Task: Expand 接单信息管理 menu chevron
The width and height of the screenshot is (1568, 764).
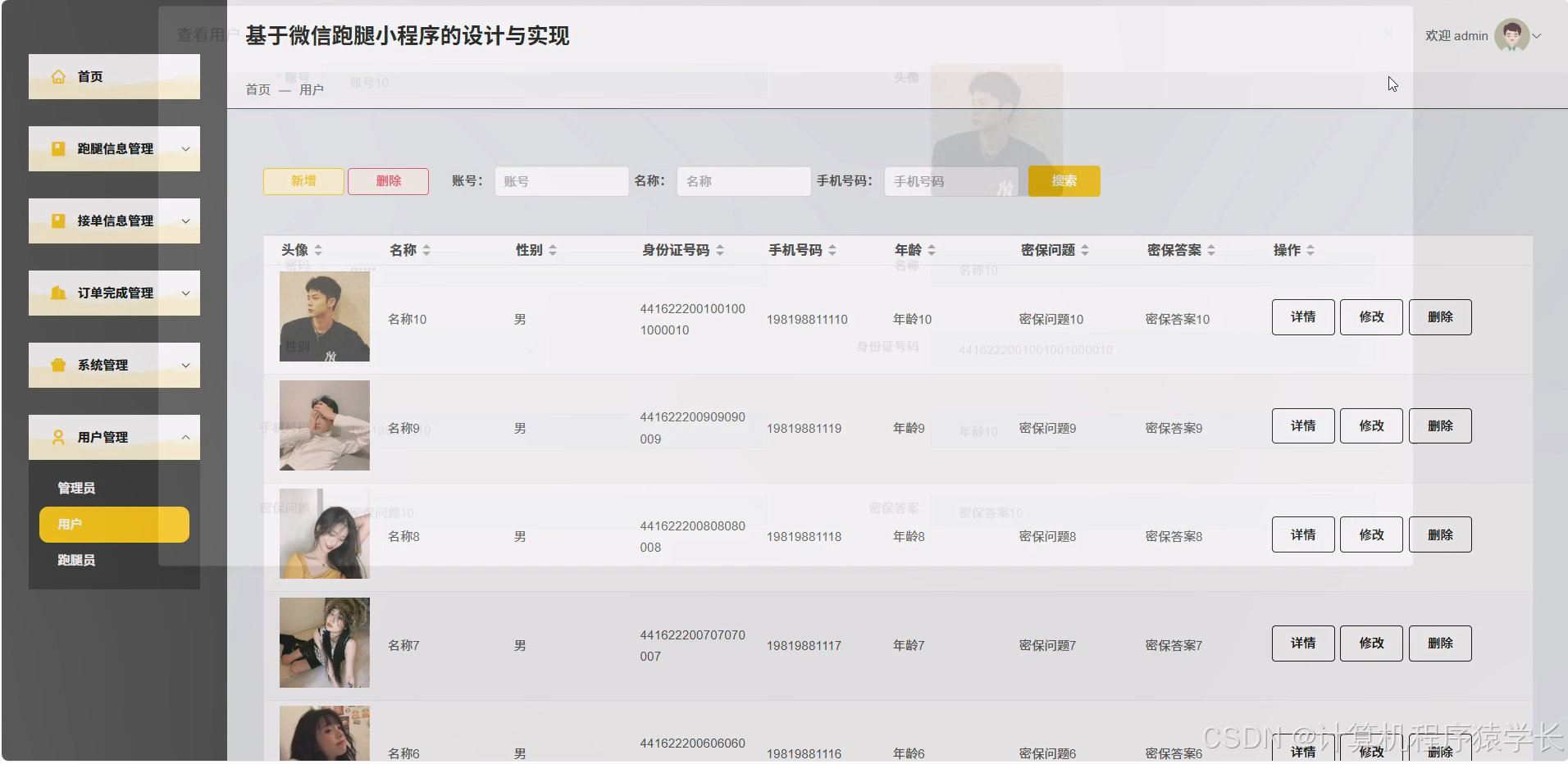Action: pos(185,221)
